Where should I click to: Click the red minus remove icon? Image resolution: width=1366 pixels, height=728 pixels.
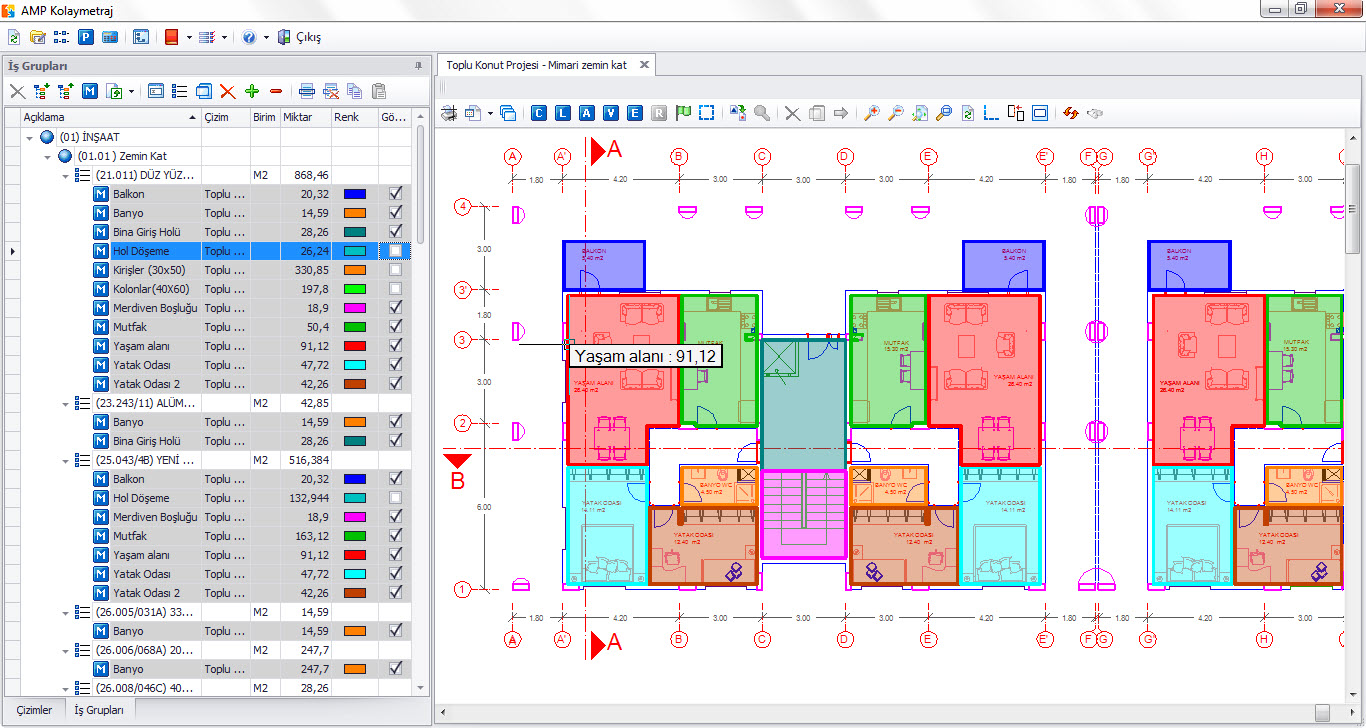[x=276, y=91]
